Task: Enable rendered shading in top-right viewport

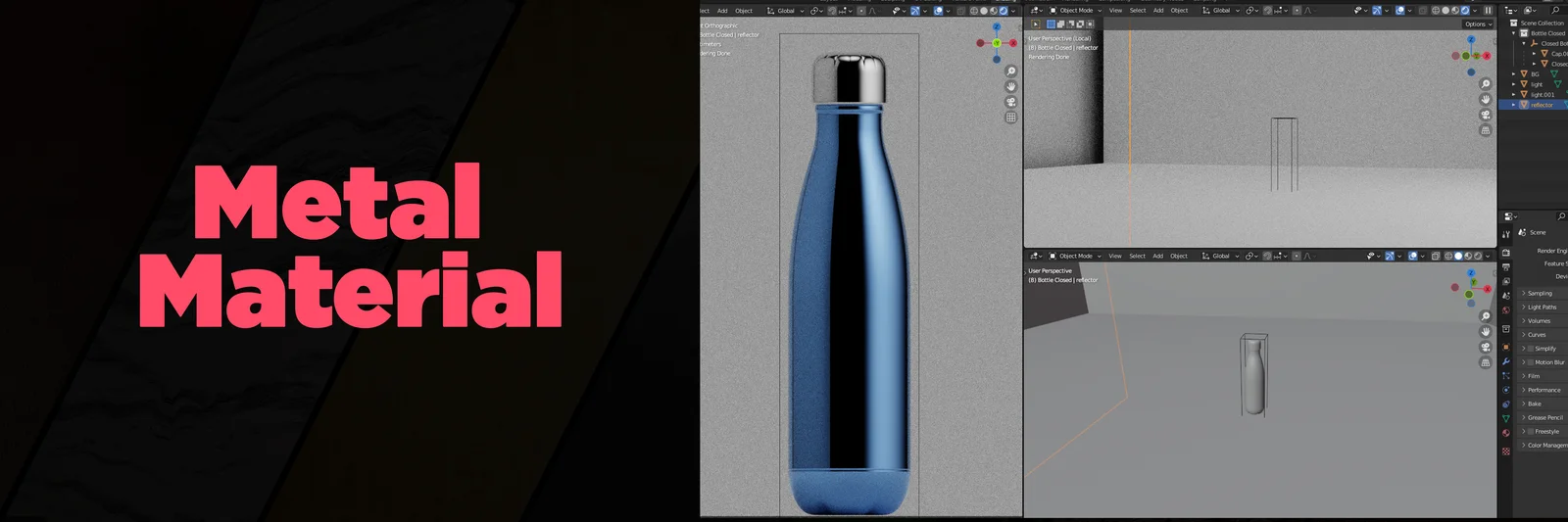Action: 1465,10
